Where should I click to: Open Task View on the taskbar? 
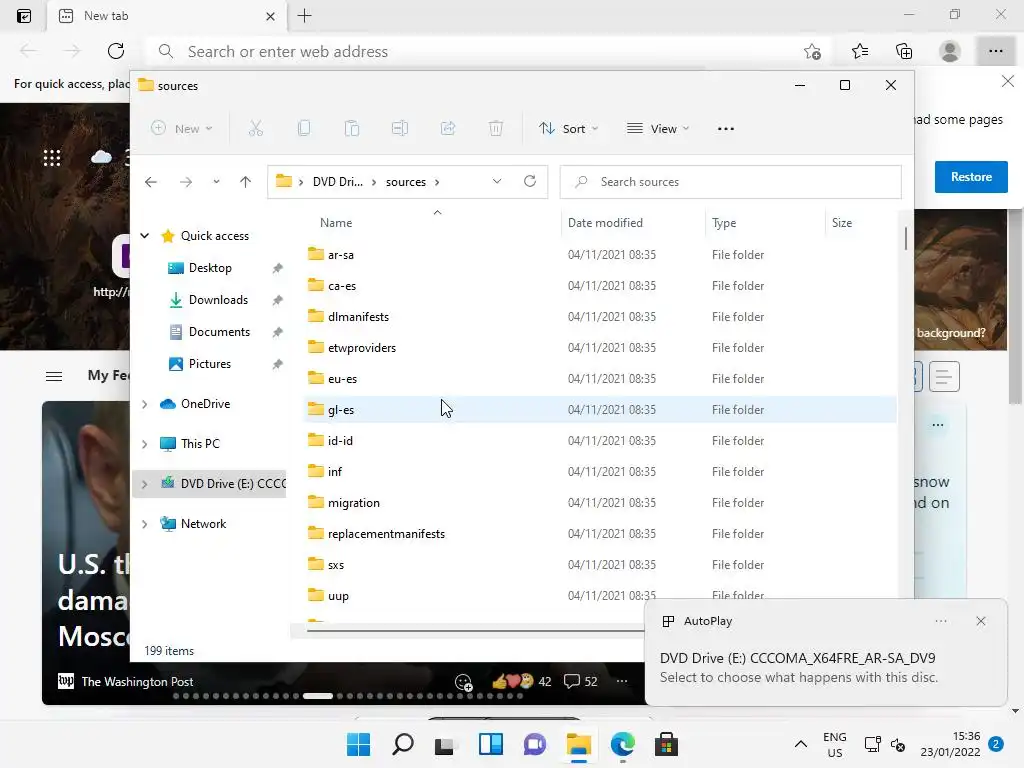tap(445, 744)
